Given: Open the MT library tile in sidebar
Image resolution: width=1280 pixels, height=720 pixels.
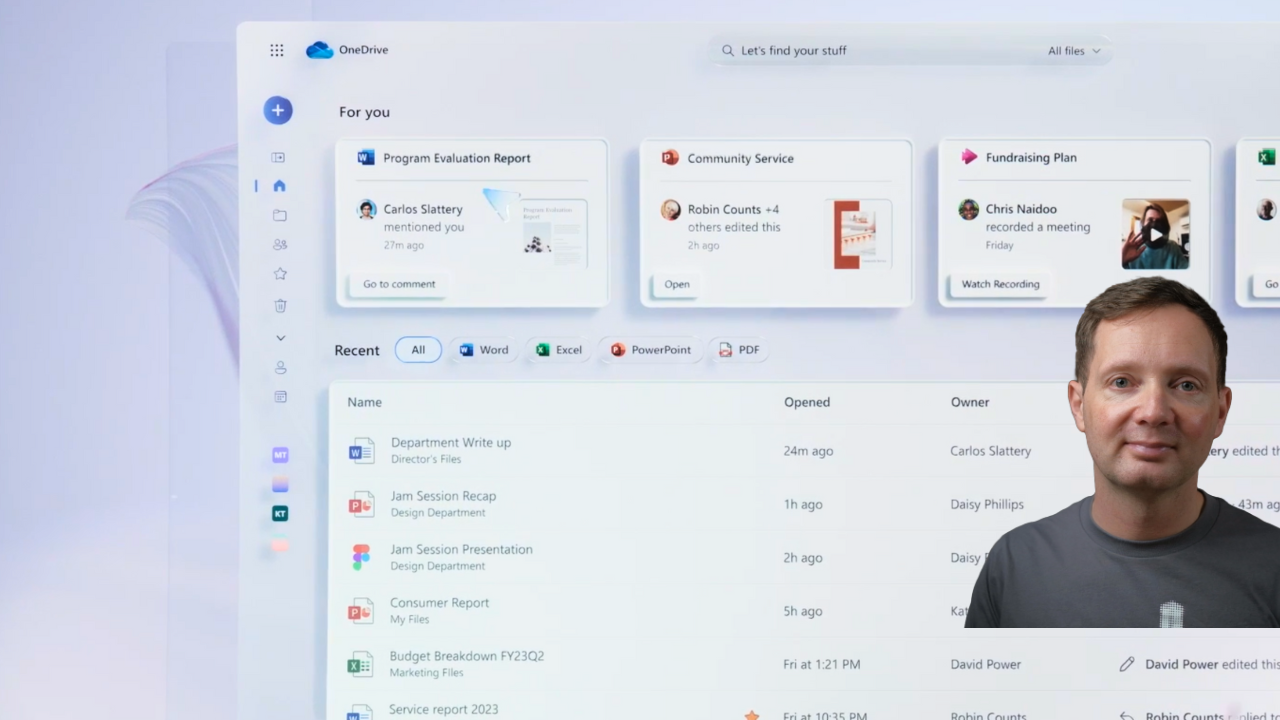Looking at the screenshot, I should [x=280, y=455].
